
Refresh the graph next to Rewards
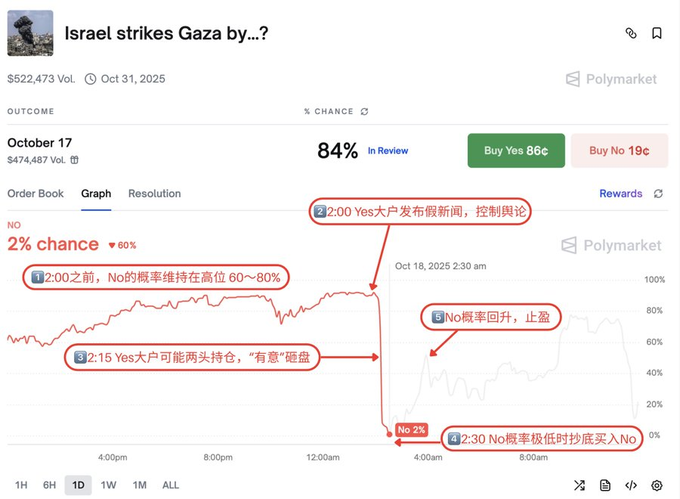(x=658, y=194)
